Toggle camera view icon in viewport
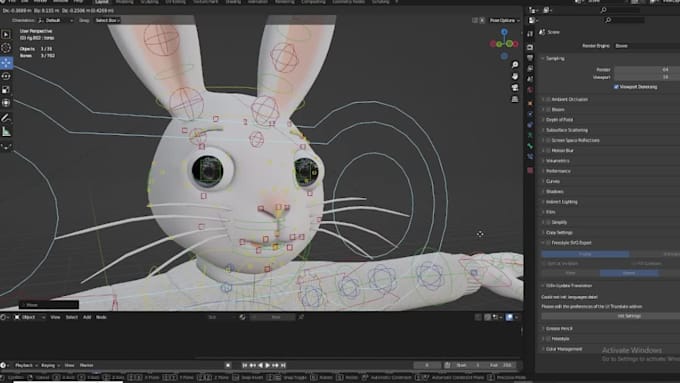The height and width of the screenshot is (383, 680). pyautogui.click(x=515, y=88)
